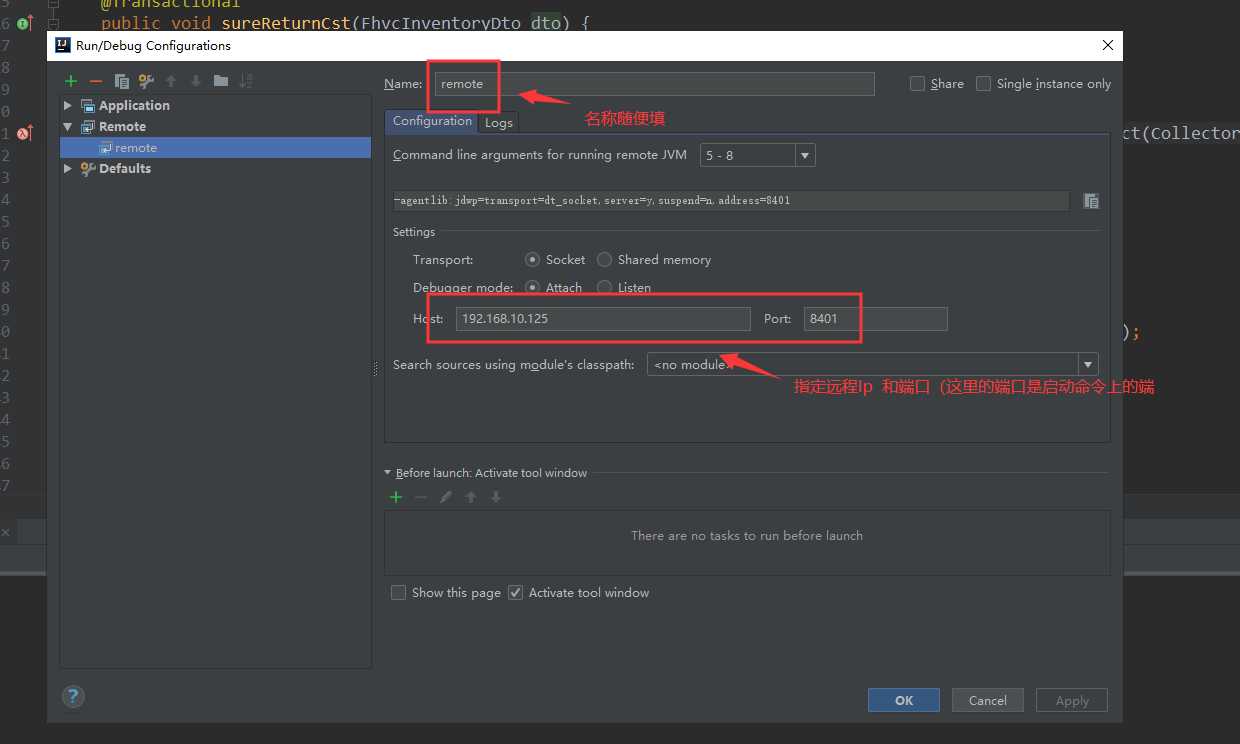Click the green override gutter icon

pos(25,22)
